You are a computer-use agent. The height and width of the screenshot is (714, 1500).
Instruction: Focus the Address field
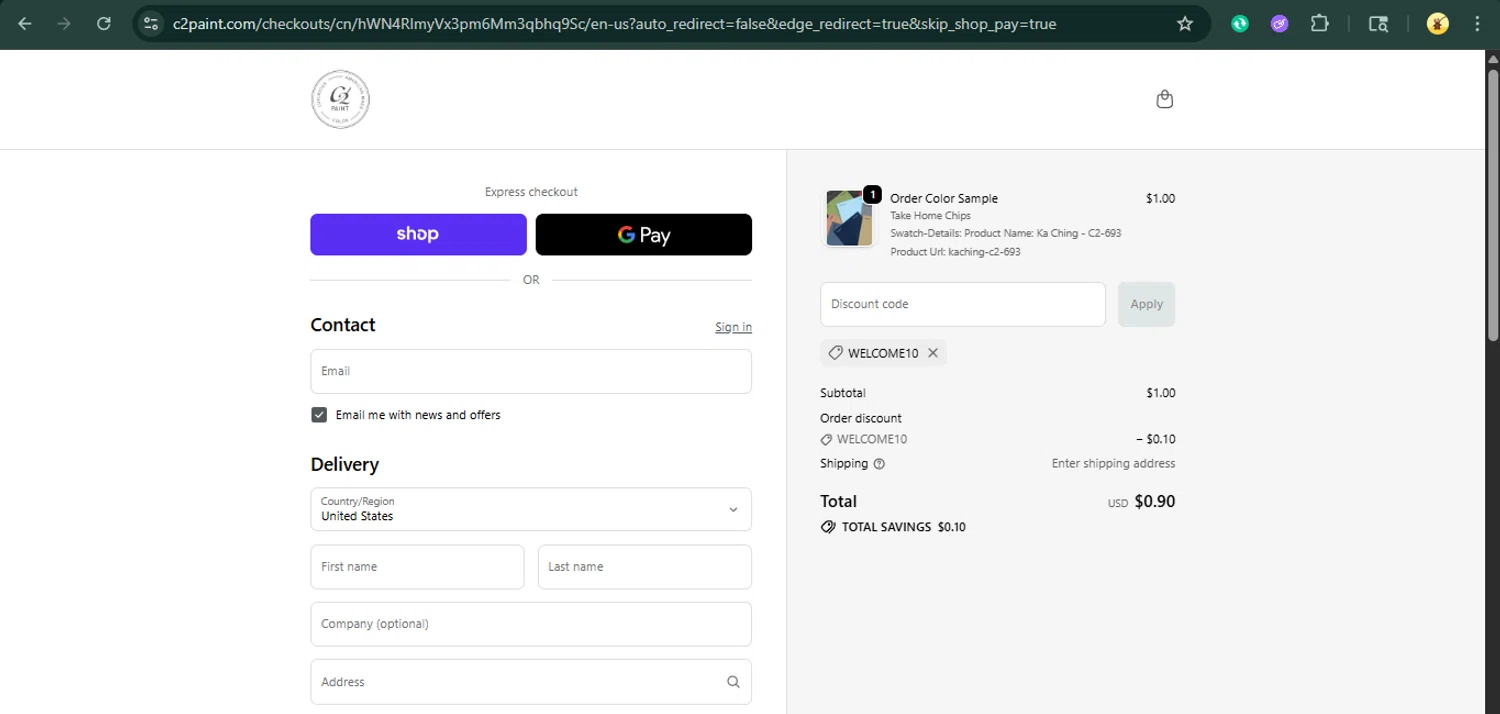pos(531,682)
